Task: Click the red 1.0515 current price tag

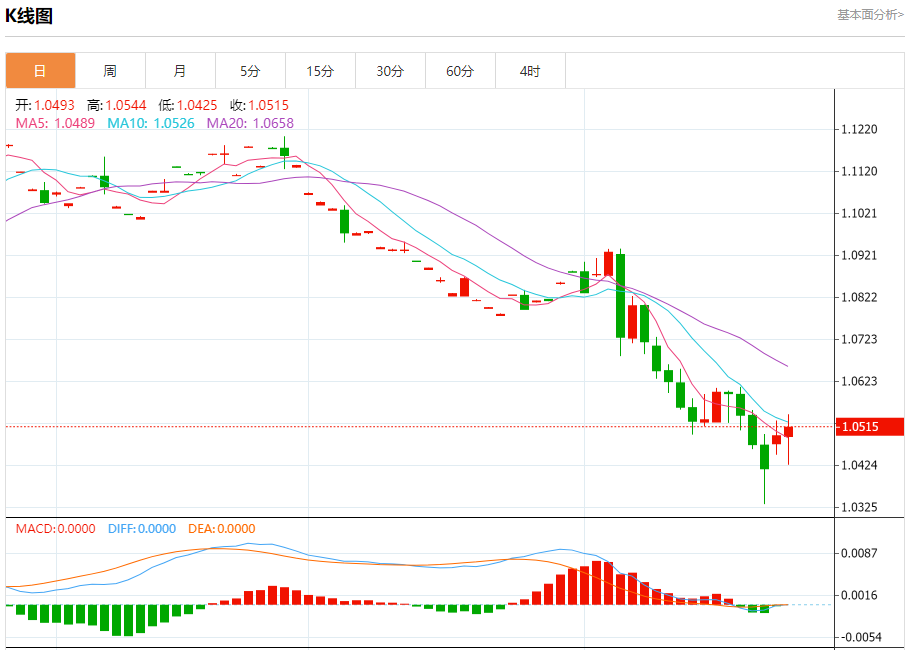Action: click(x=869, y=427)
